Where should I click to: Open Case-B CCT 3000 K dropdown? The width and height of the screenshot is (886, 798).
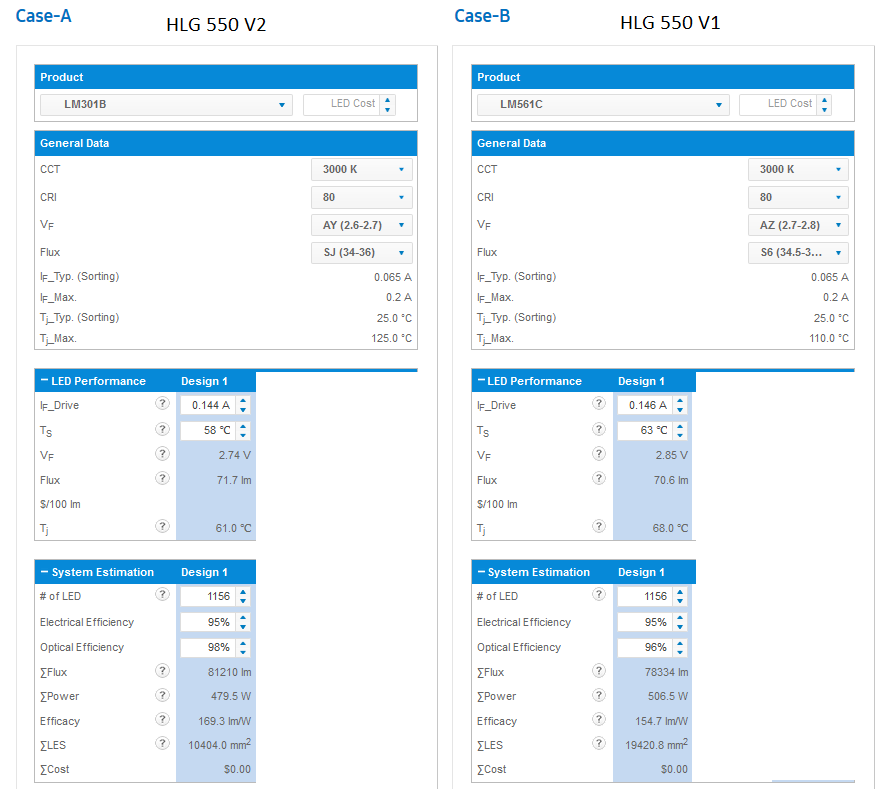tap(798, 170)
